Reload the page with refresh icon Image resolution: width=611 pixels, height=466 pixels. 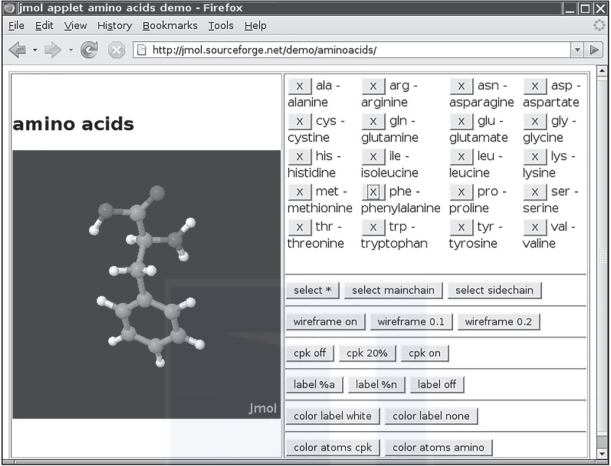click(x=89, y=50)
